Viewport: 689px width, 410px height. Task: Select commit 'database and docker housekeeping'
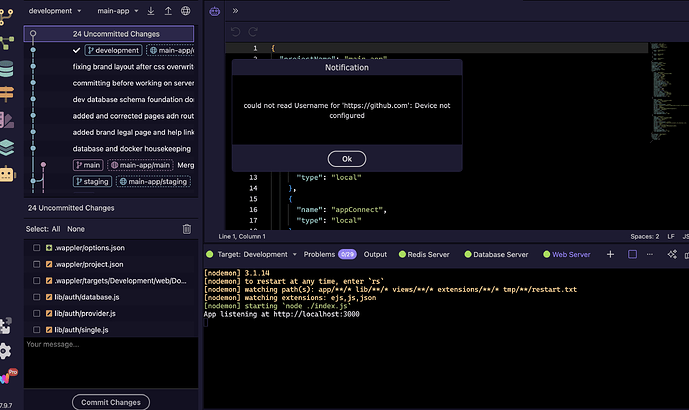tap(132, 149)
